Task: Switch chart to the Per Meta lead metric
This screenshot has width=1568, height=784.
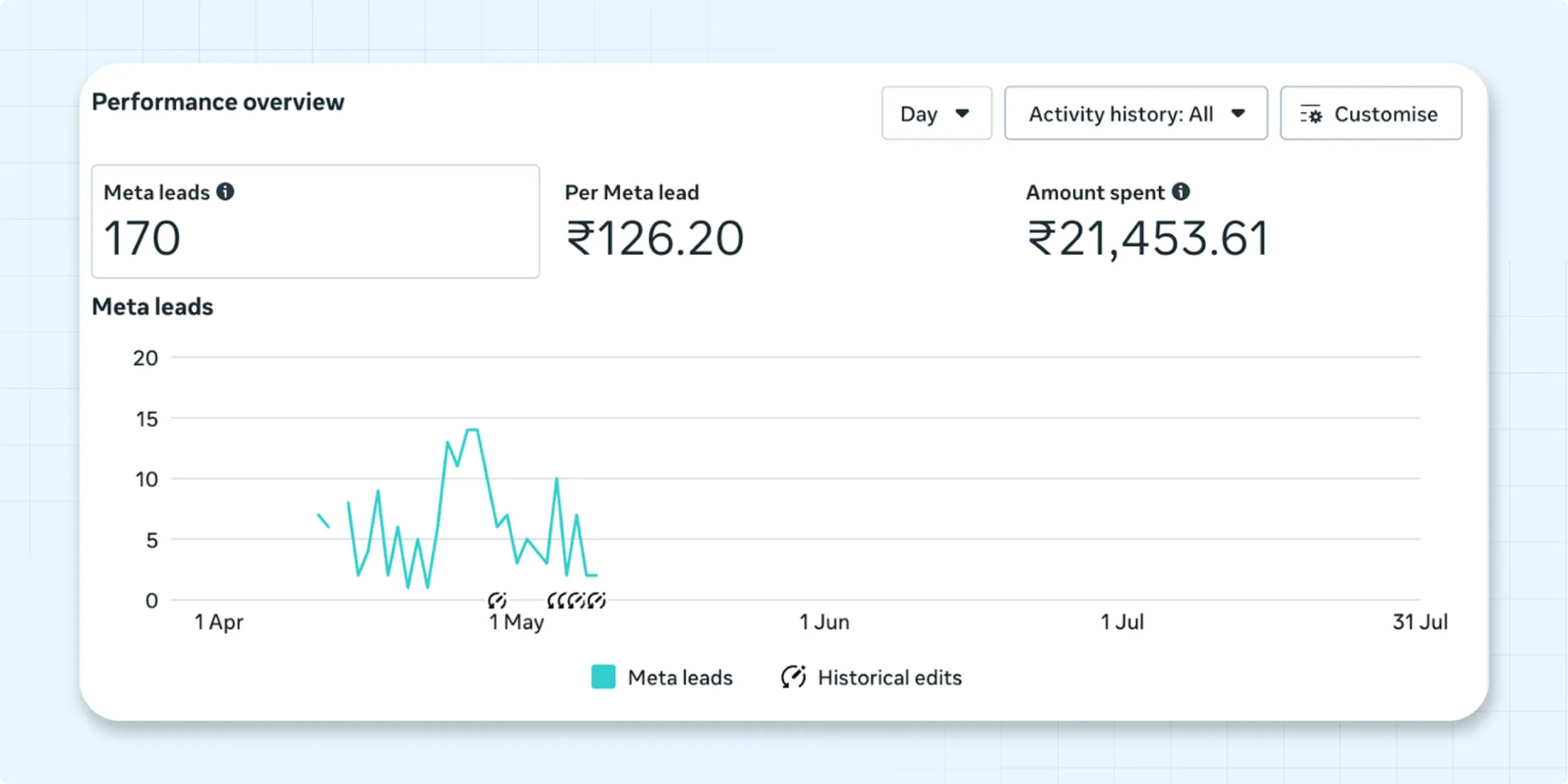Action: coord(654,221)
